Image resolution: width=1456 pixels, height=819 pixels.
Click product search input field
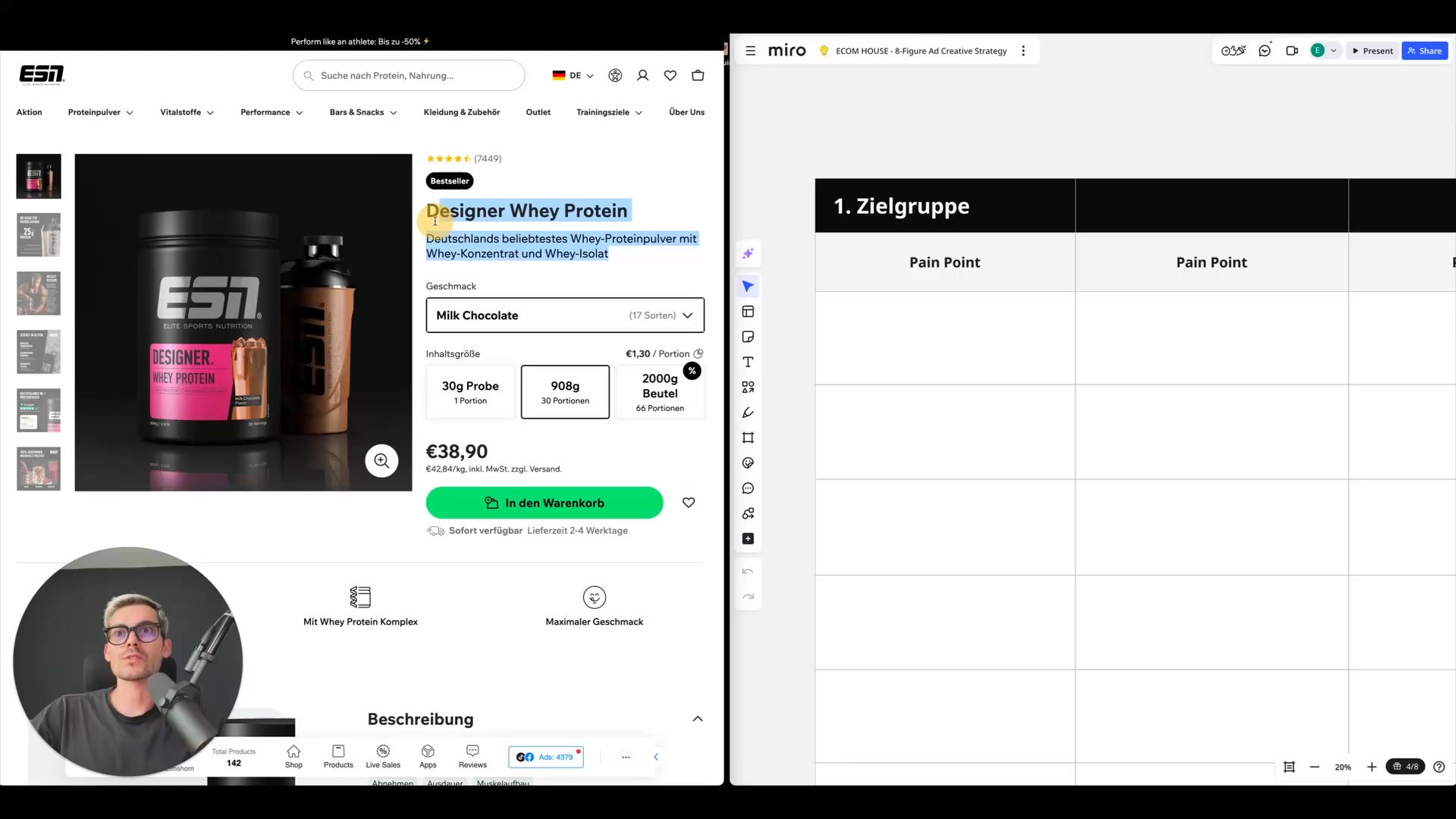click(409, 75)
